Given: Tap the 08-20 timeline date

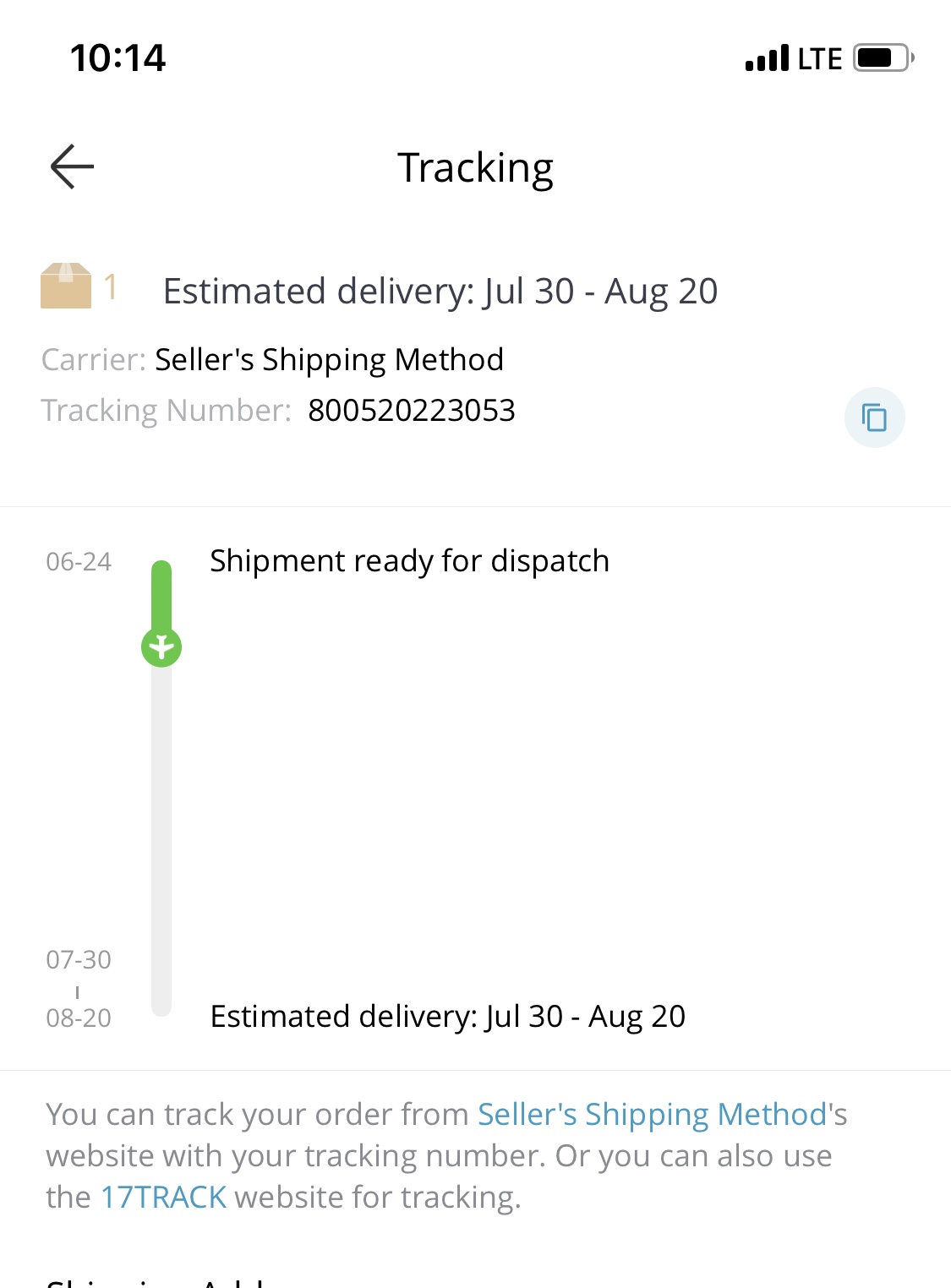Looking at the screenshot, I should (x=79, y=1018).
